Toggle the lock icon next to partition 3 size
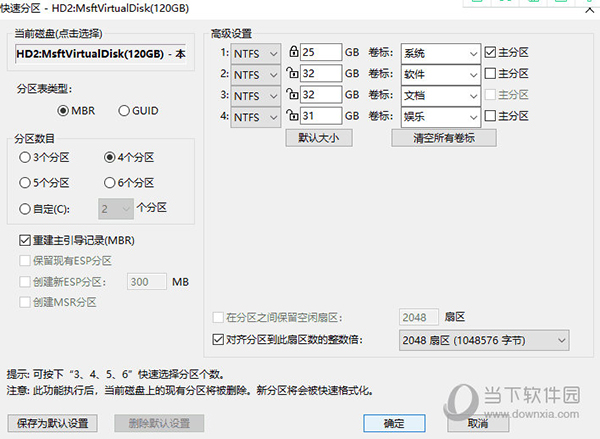The height and width of the screenshot is (439, 600). [293, 93]
